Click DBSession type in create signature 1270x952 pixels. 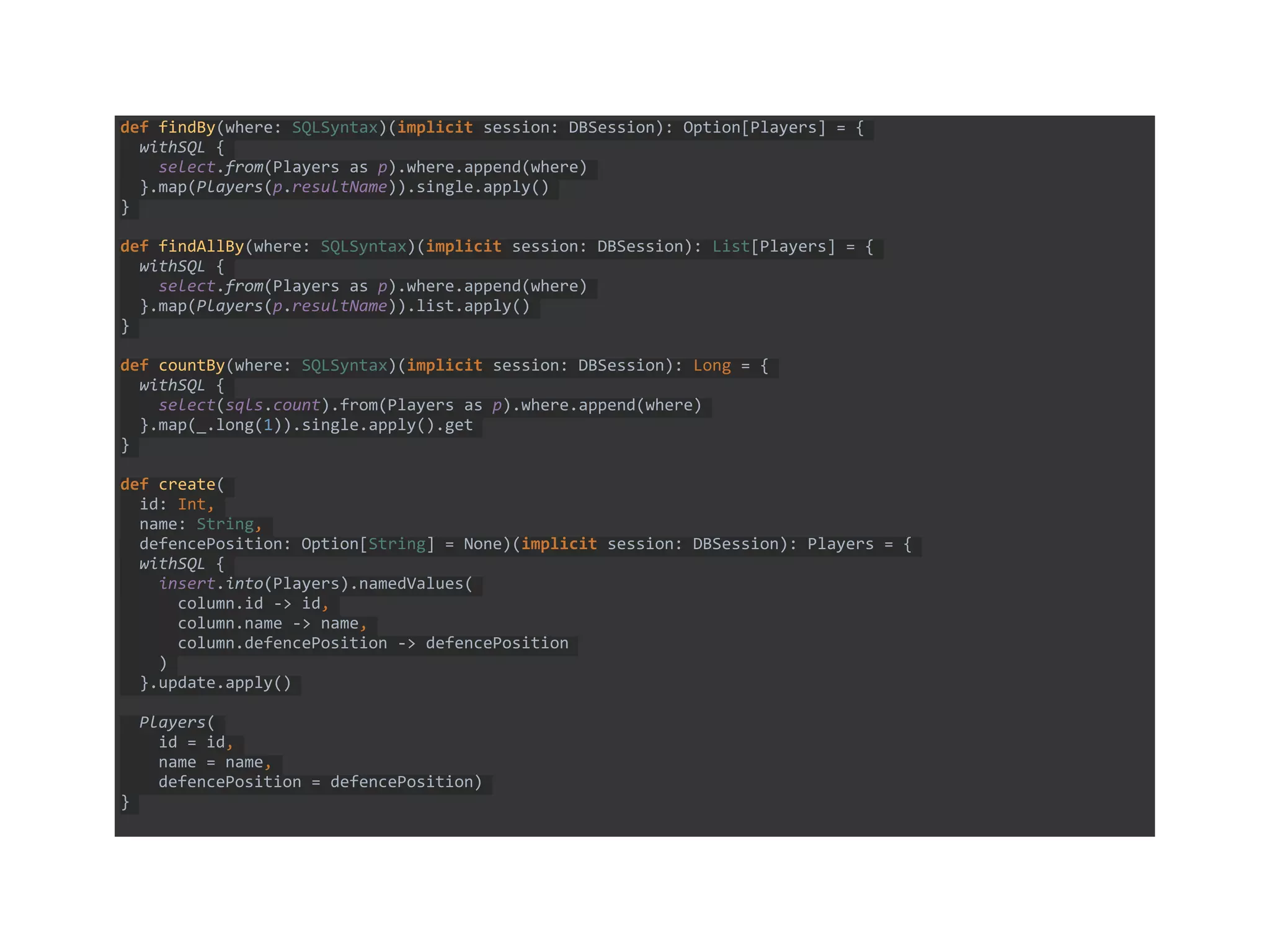click(x=735, y=544)
